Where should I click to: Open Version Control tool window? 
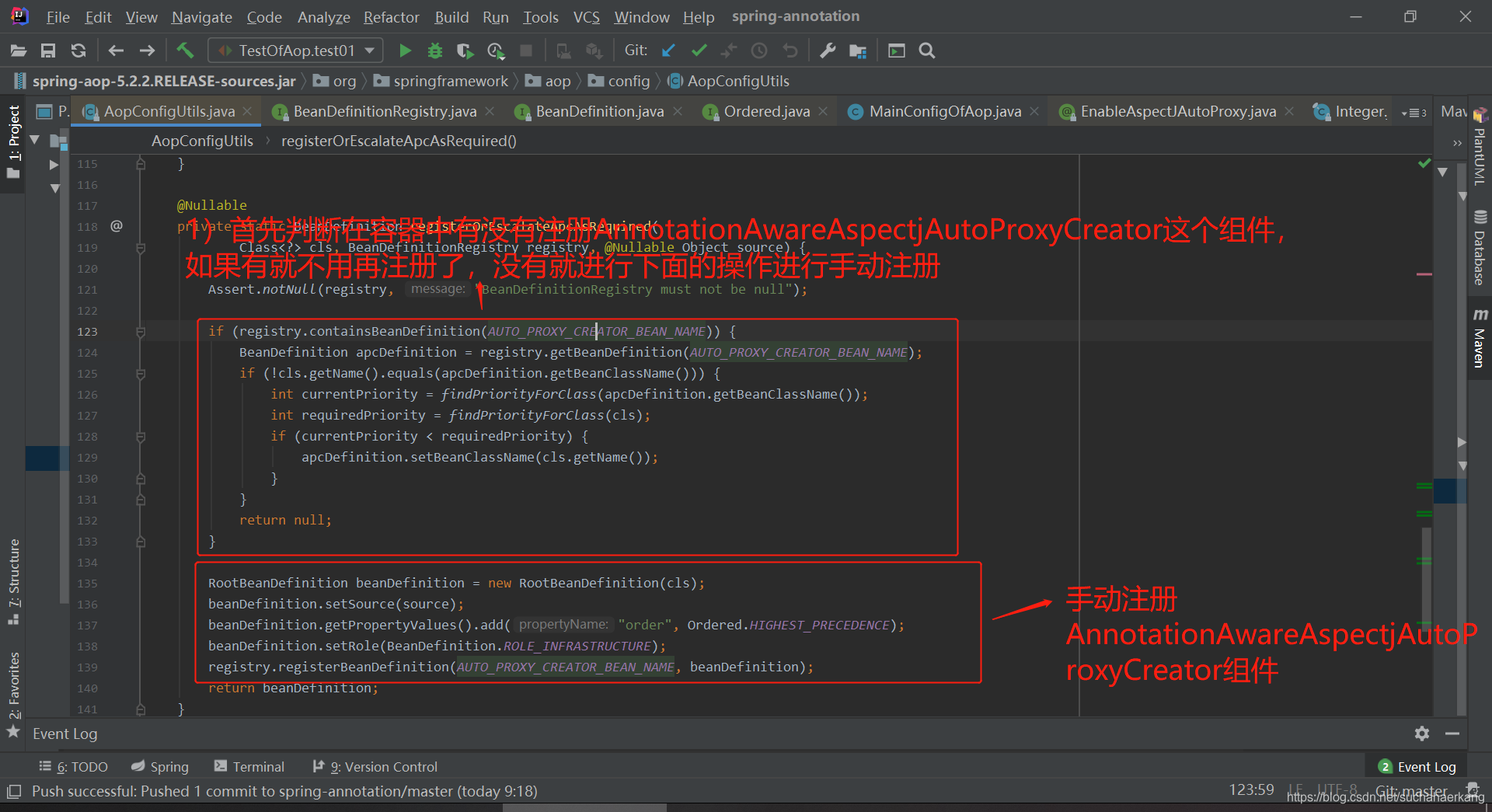(x=375, y=767)
